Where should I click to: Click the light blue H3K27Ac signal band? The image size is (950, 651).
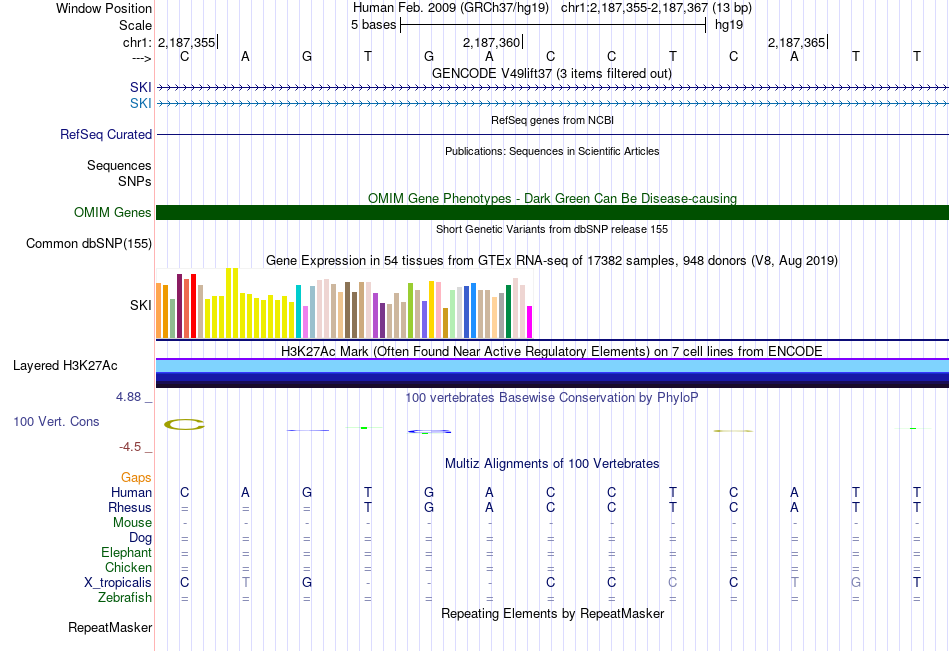[552, 367]
